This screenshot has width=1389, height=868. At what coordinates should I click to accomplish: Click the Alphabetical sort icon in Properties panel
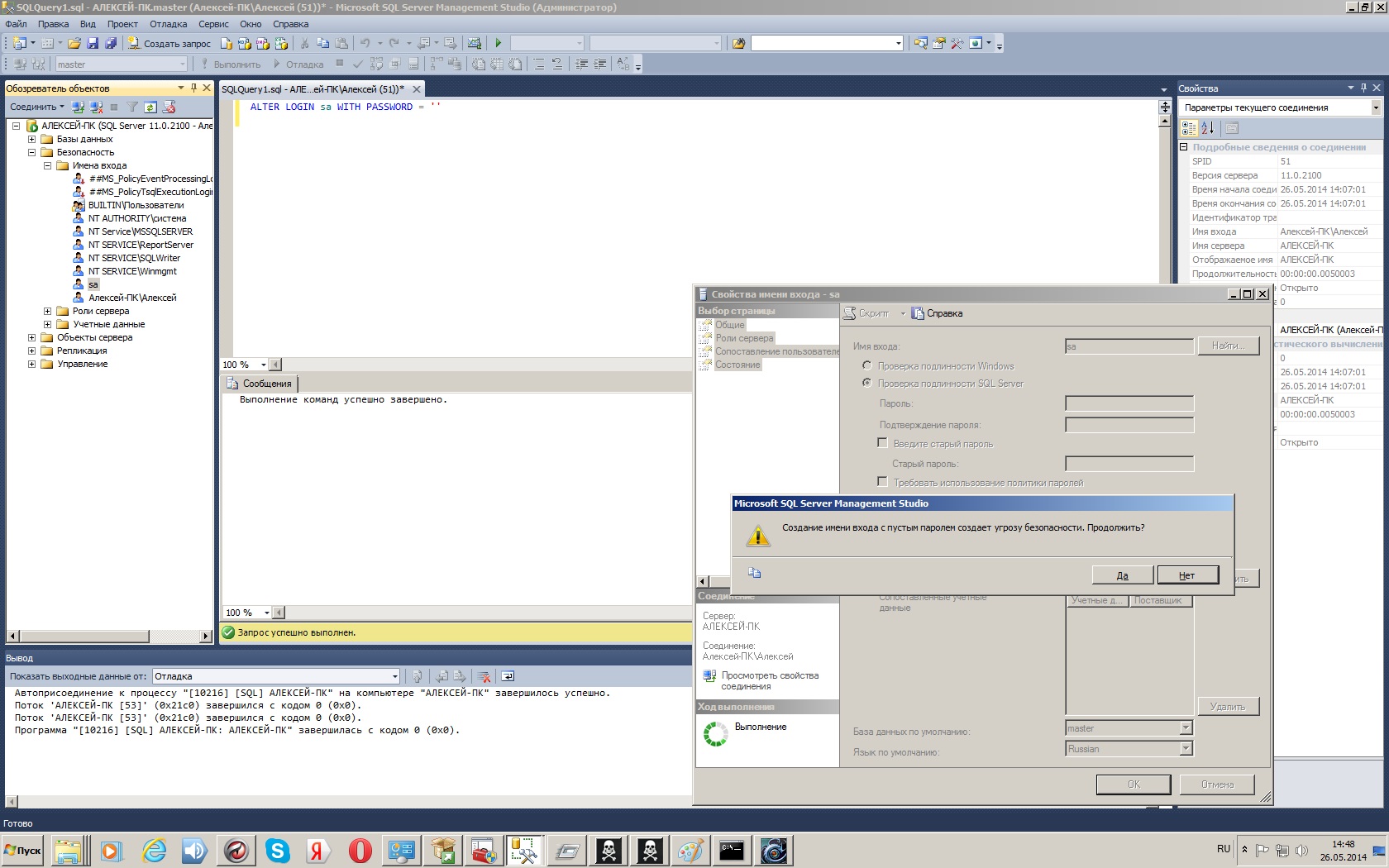(1208, 128)
